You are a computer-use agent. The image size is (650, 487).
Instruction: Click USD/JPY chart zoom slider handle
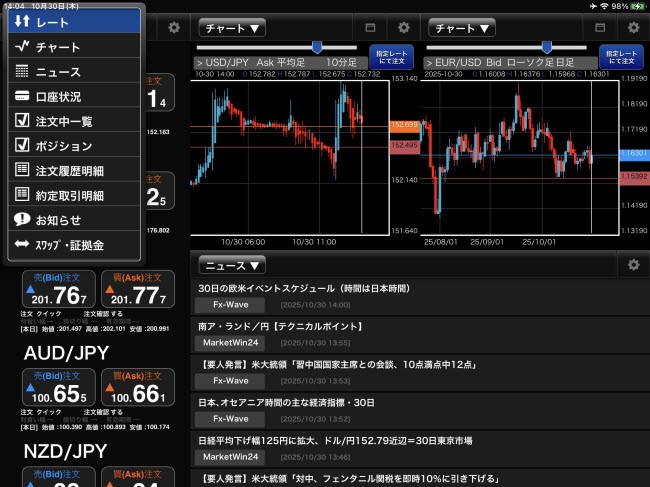(317, 47)
